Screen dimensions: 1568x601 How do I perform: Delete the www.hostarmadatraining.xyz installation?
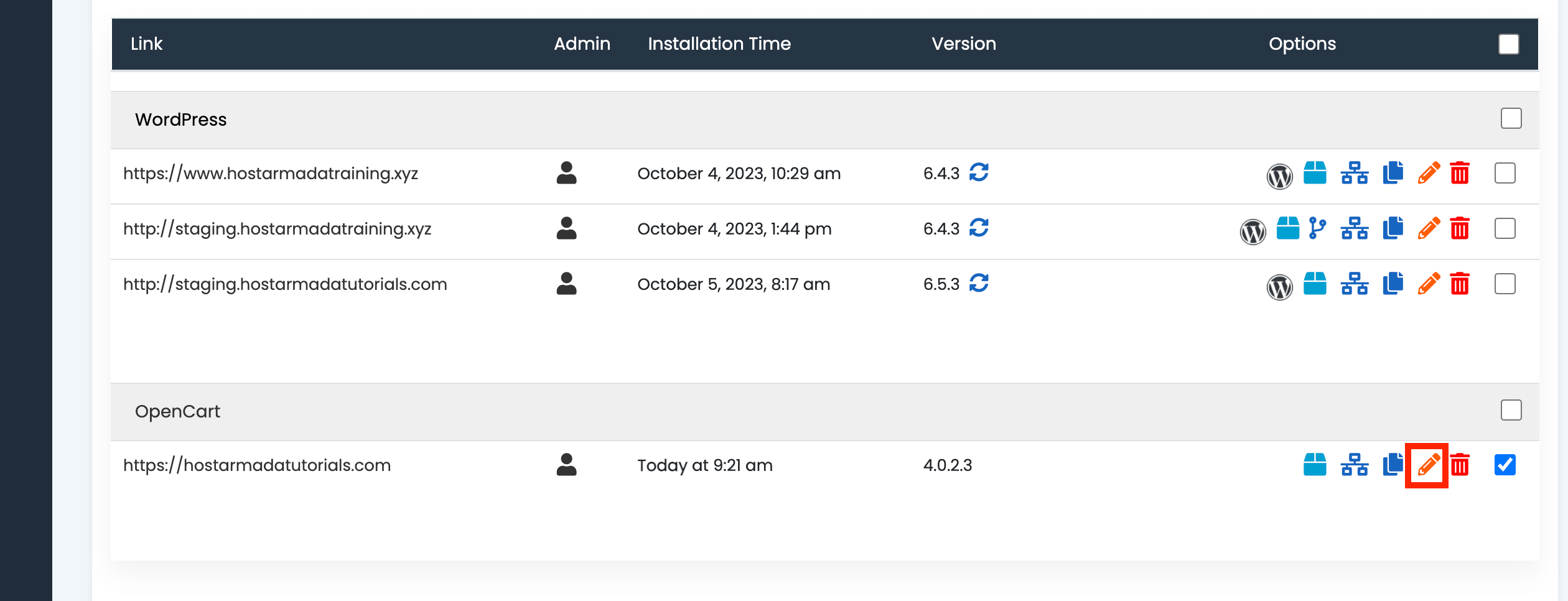1460,173
